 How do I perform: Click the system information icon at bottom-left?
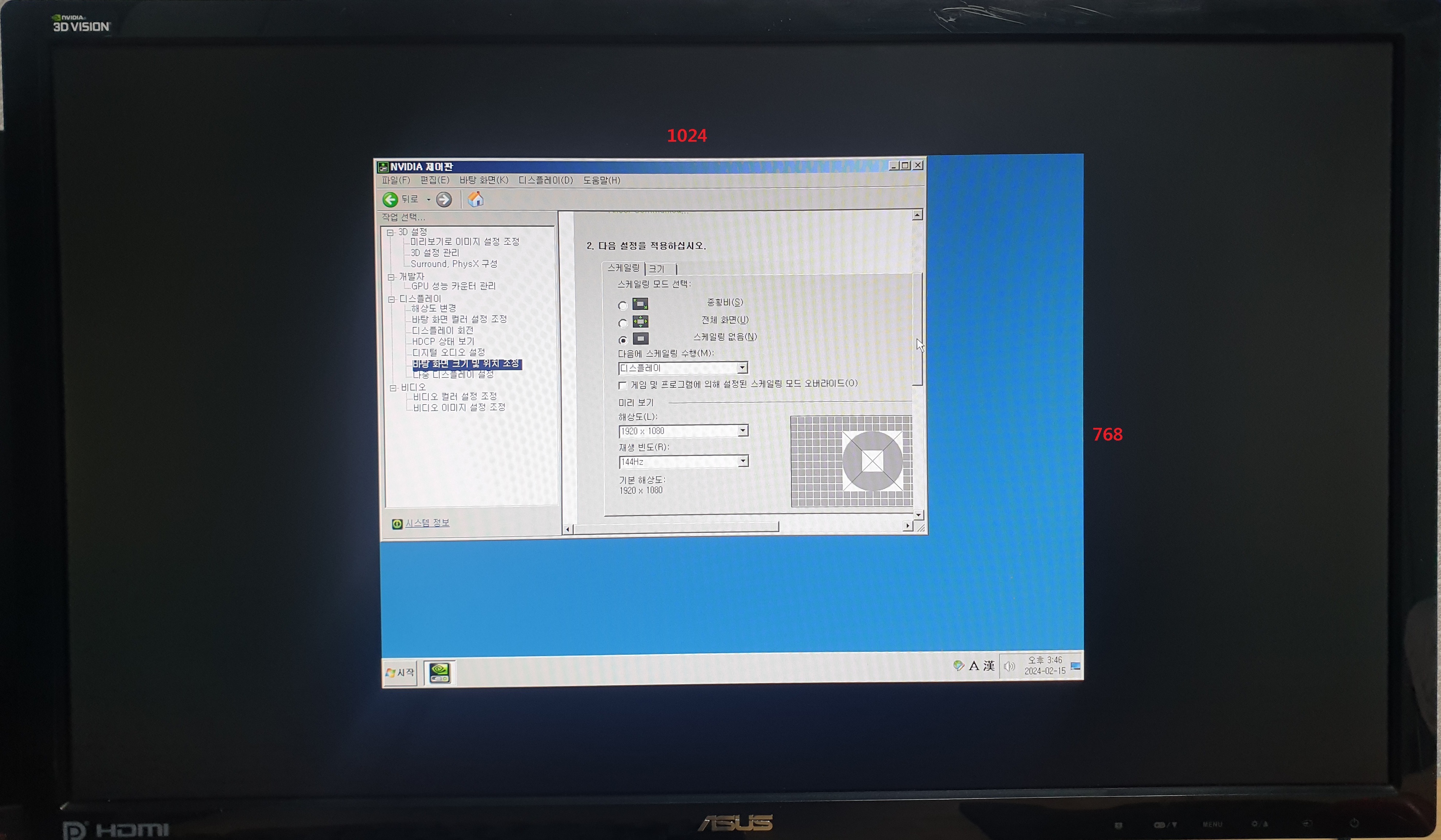[397, 524]
